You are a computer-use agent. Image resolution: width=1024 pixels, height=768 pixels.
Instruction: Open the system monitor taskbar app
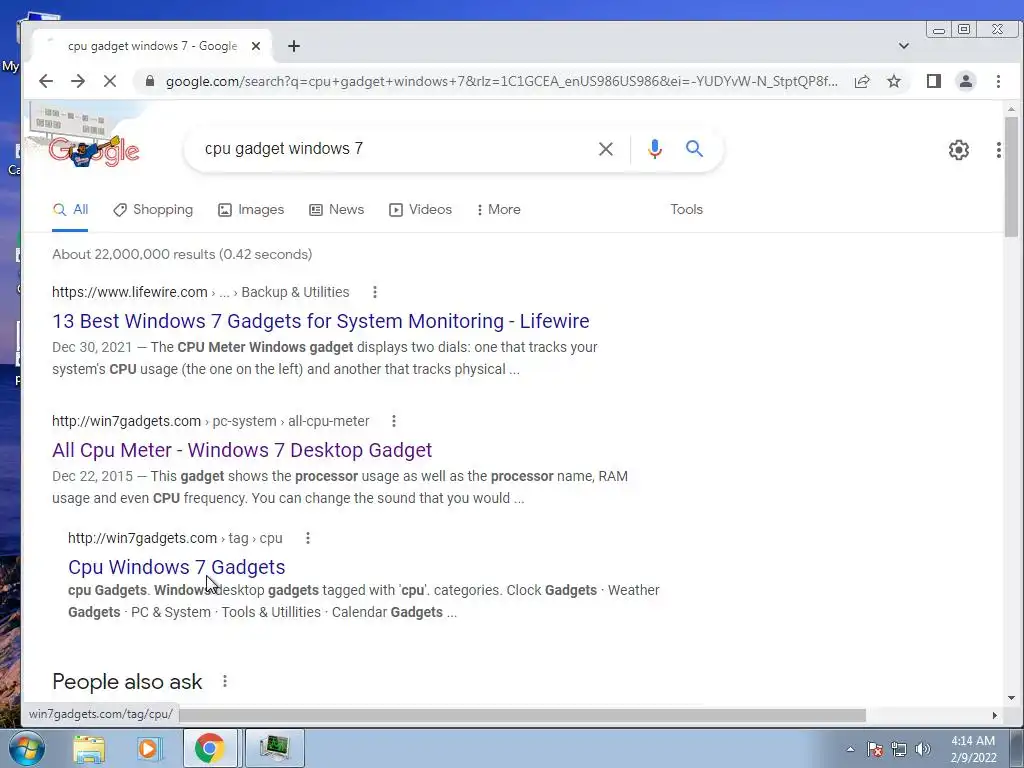[274, 748]
